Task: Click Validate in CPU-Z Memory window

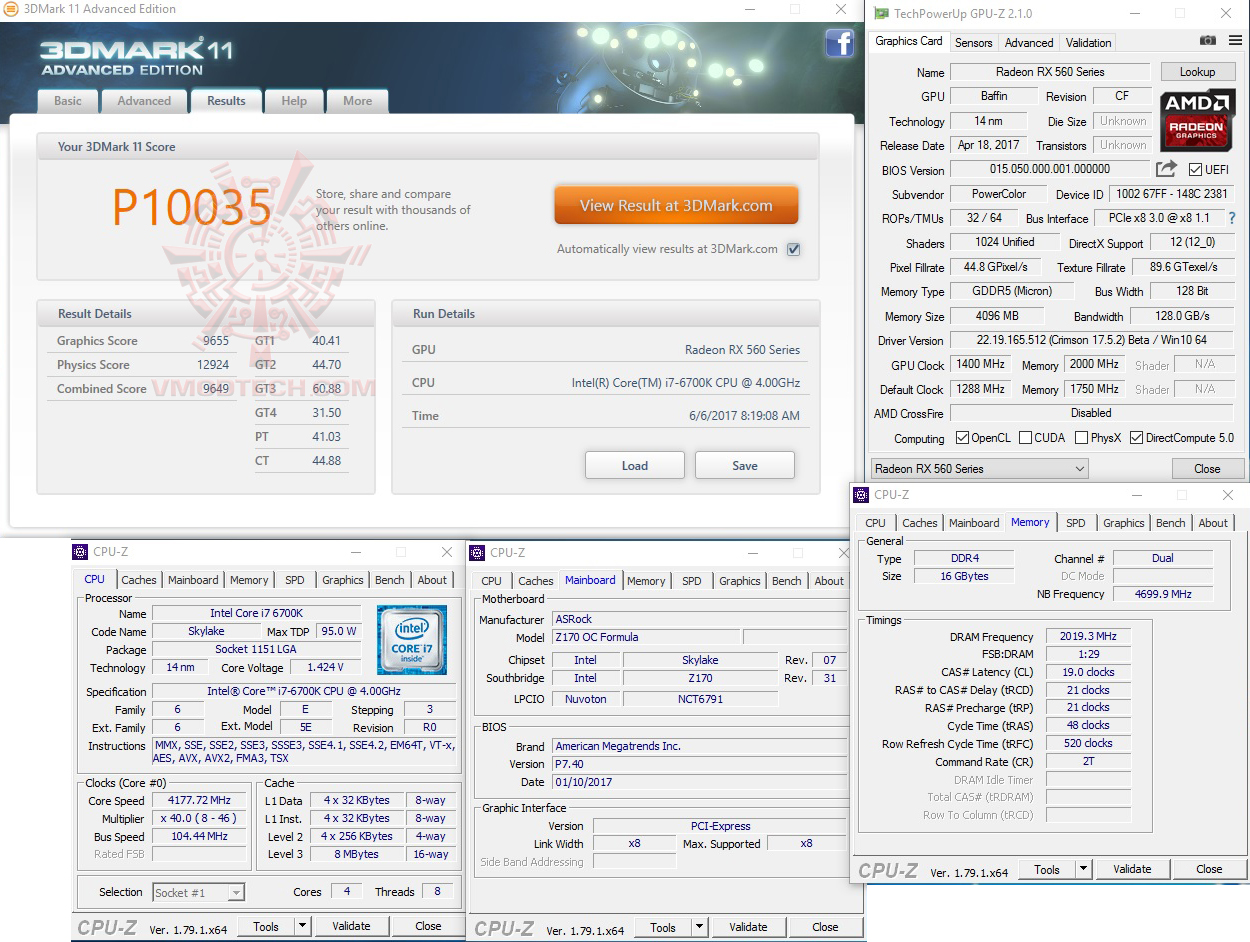Action: pyautogui.click(x=1132, y=870)
